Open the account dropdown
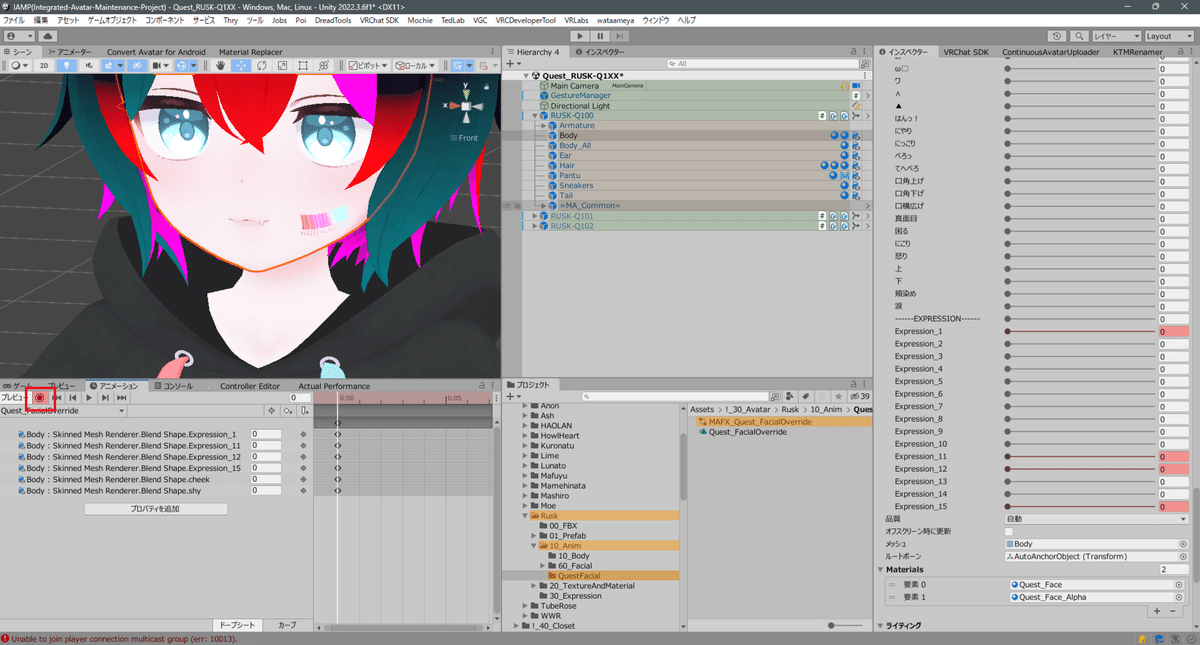This screenshot has height=645, width=1200. point(21,35)
